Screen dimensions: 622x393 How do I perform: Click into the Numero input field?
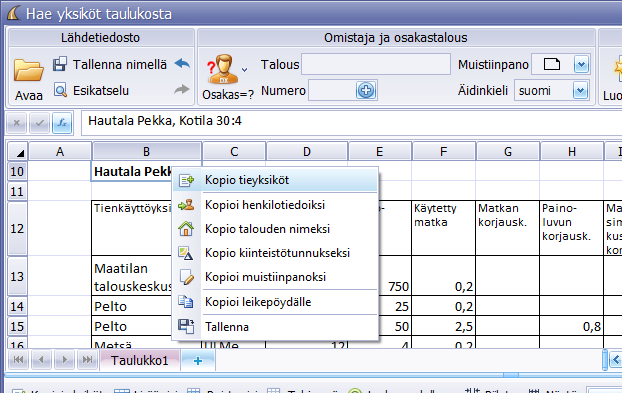tap(332, 90)
